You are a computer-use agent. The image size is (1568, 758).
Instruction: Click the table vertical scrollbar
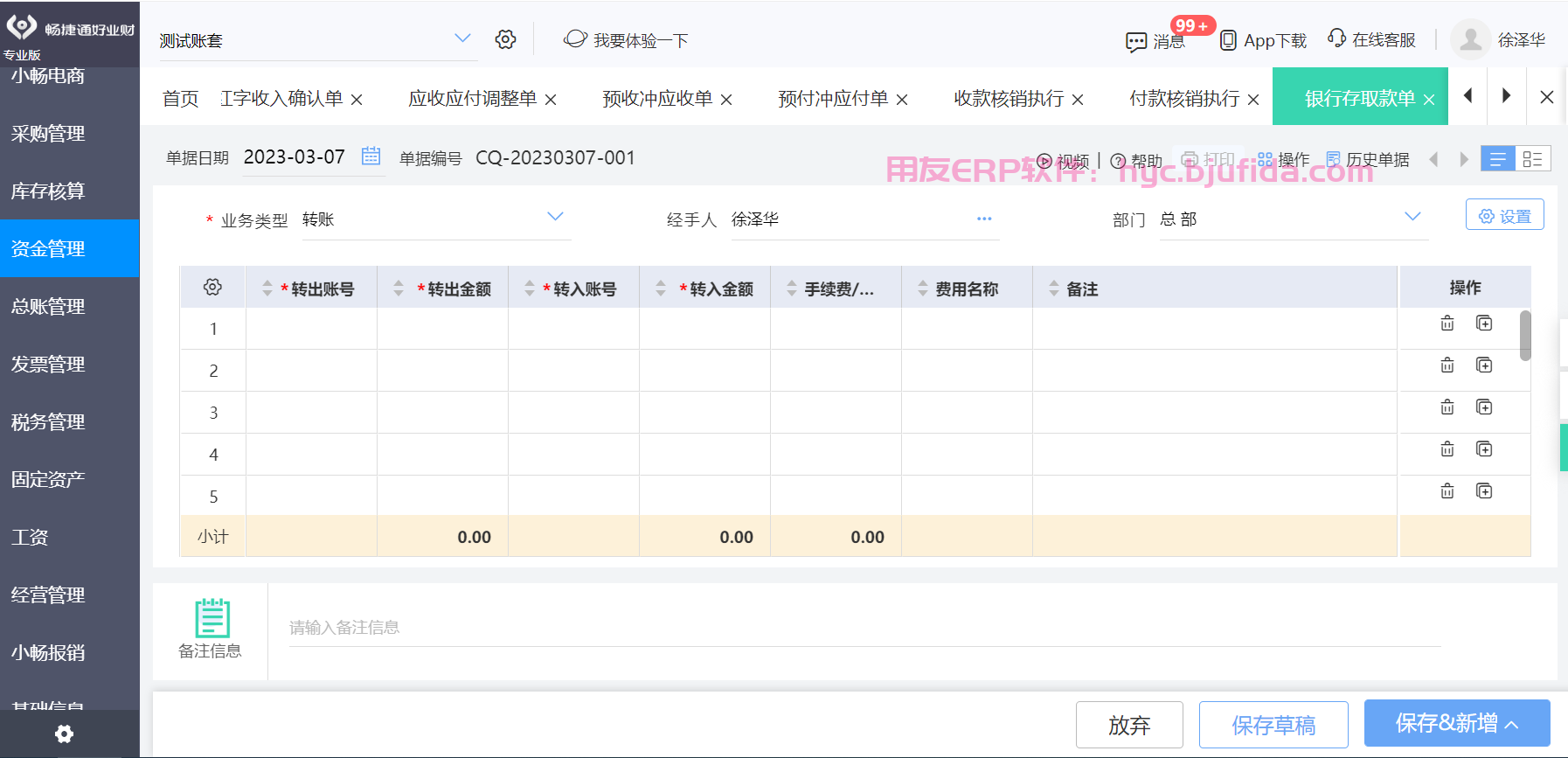point(1525,336)
